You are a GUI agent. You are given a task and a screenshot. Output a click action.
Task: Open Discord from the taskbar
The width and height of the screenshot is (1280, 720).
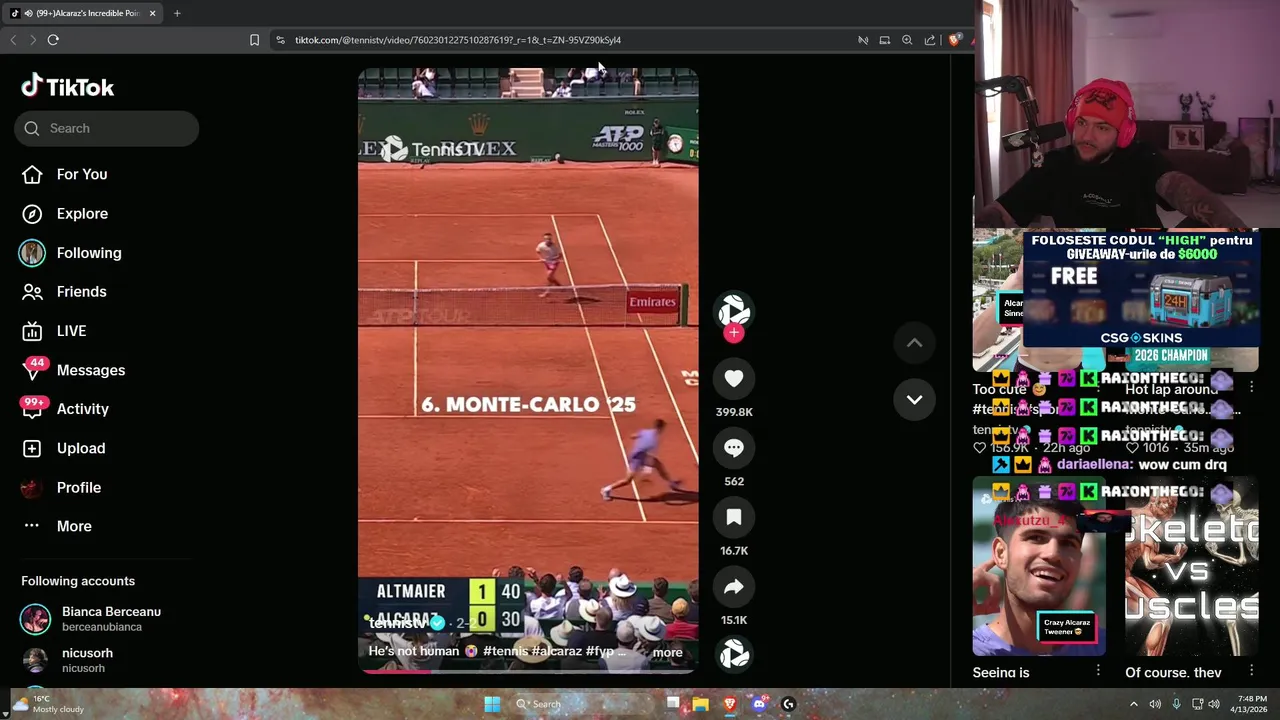(x=759, y=704)
